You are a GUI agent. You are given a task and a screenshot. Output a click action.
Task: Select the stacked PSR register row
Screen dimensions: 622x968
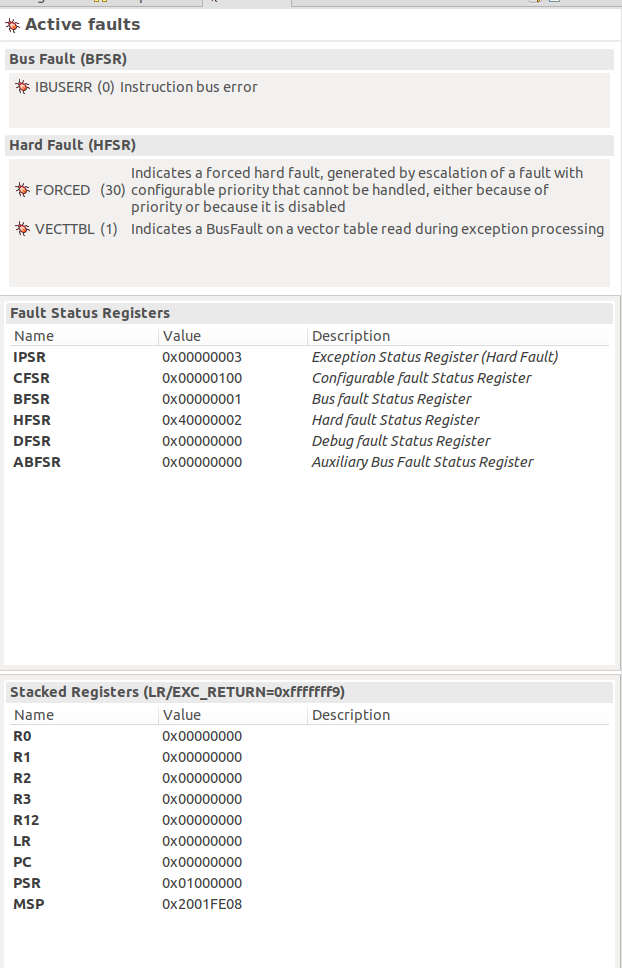pyautogui.click(x=27, y=883)
